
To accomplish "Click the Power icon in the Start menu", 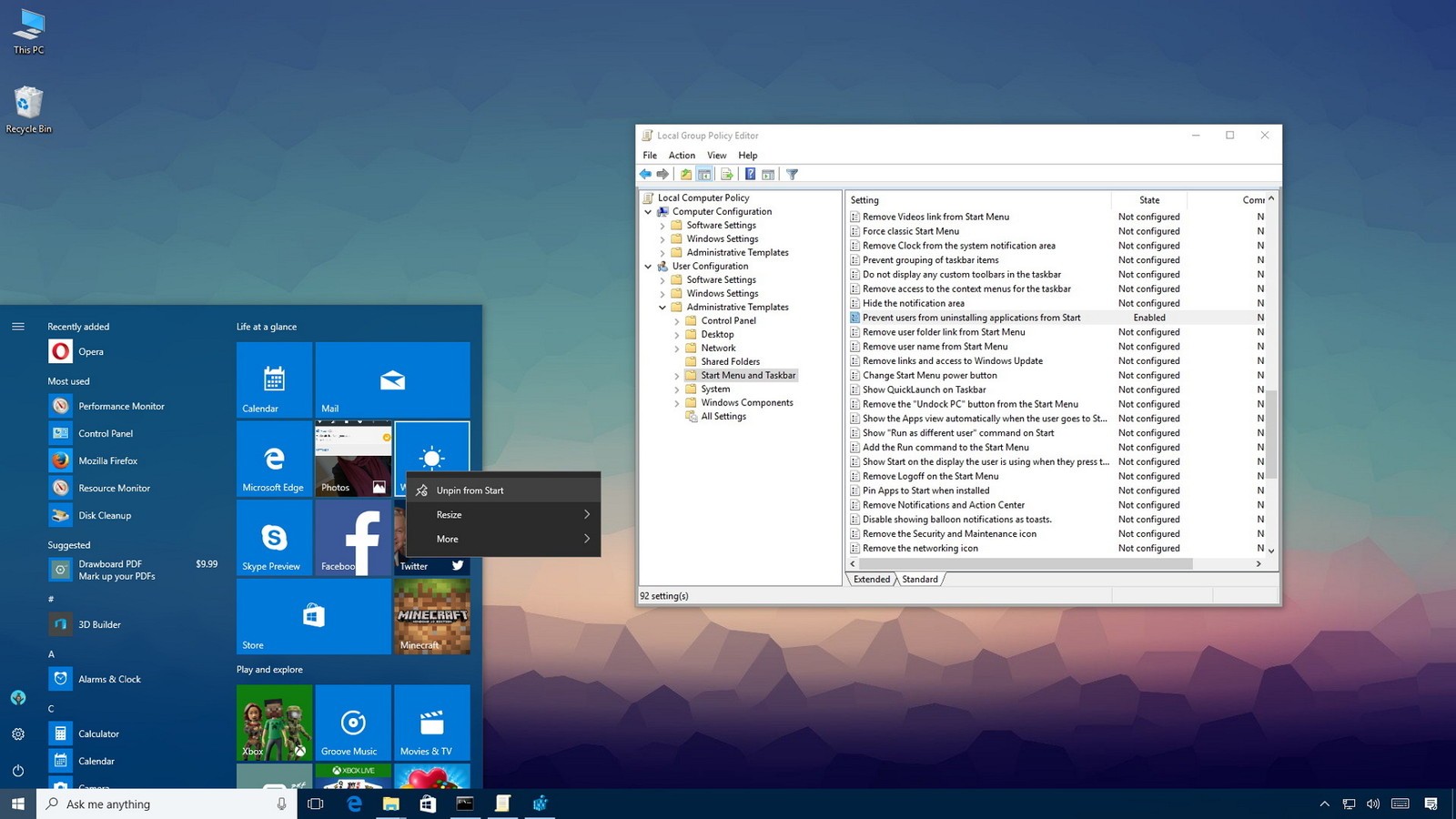I will click(18, 769).
